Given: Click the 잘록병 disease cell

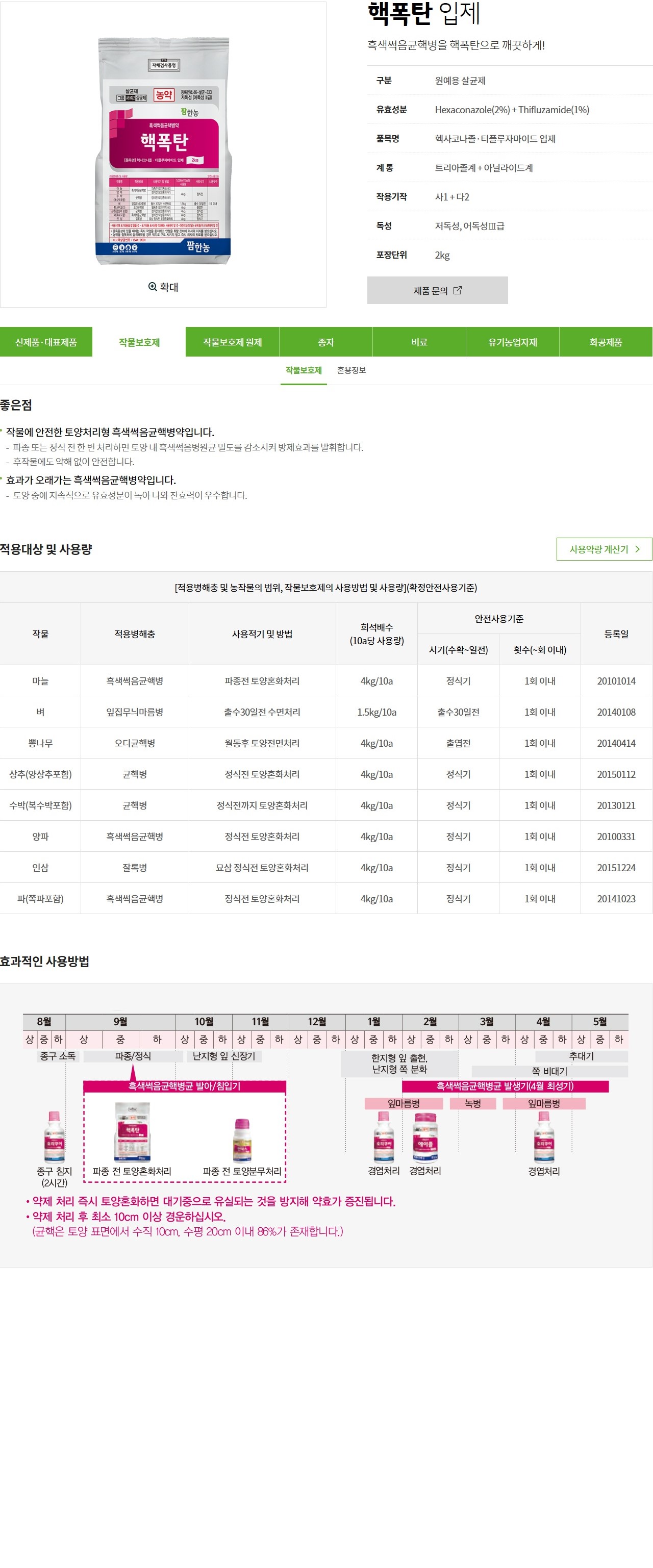Looking at the screenshot, I should coord(135,867).
